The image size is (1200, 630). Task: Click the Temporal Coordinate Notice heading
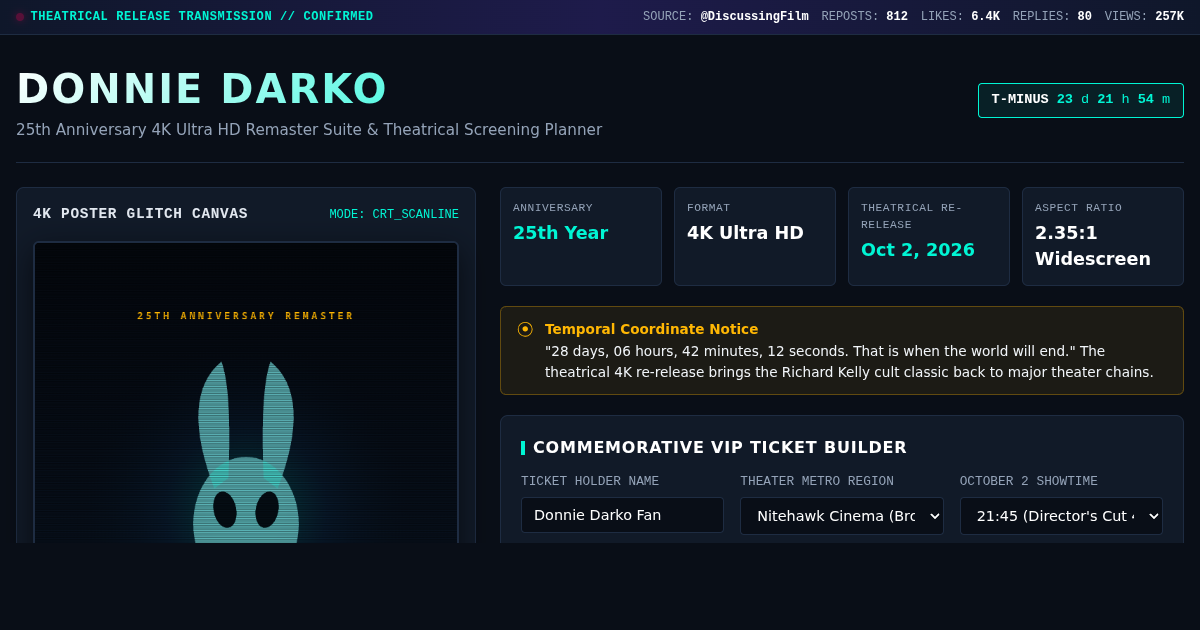(651, 329)
